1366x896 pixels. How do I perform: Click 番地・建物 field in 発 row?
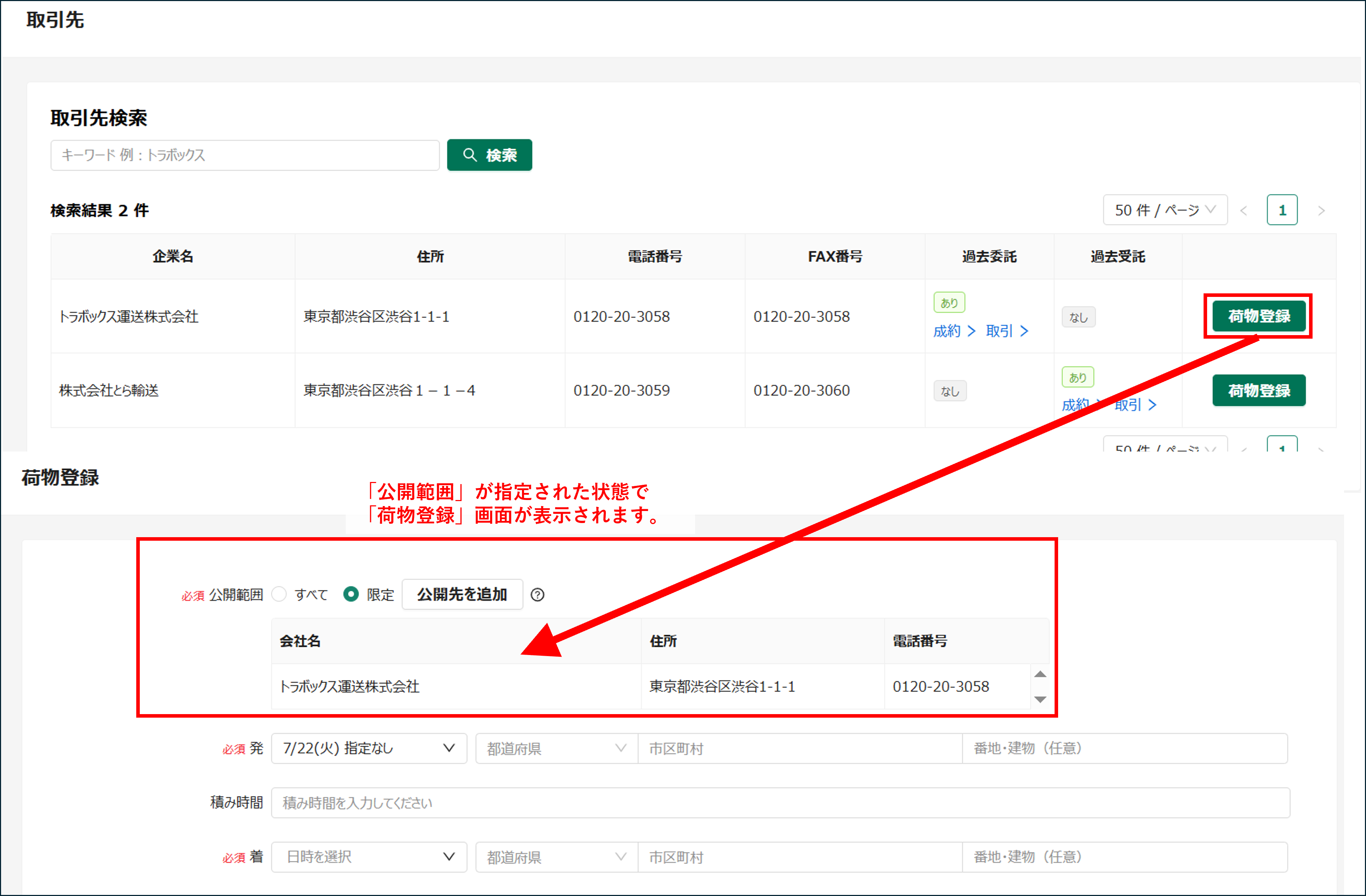1125,748
